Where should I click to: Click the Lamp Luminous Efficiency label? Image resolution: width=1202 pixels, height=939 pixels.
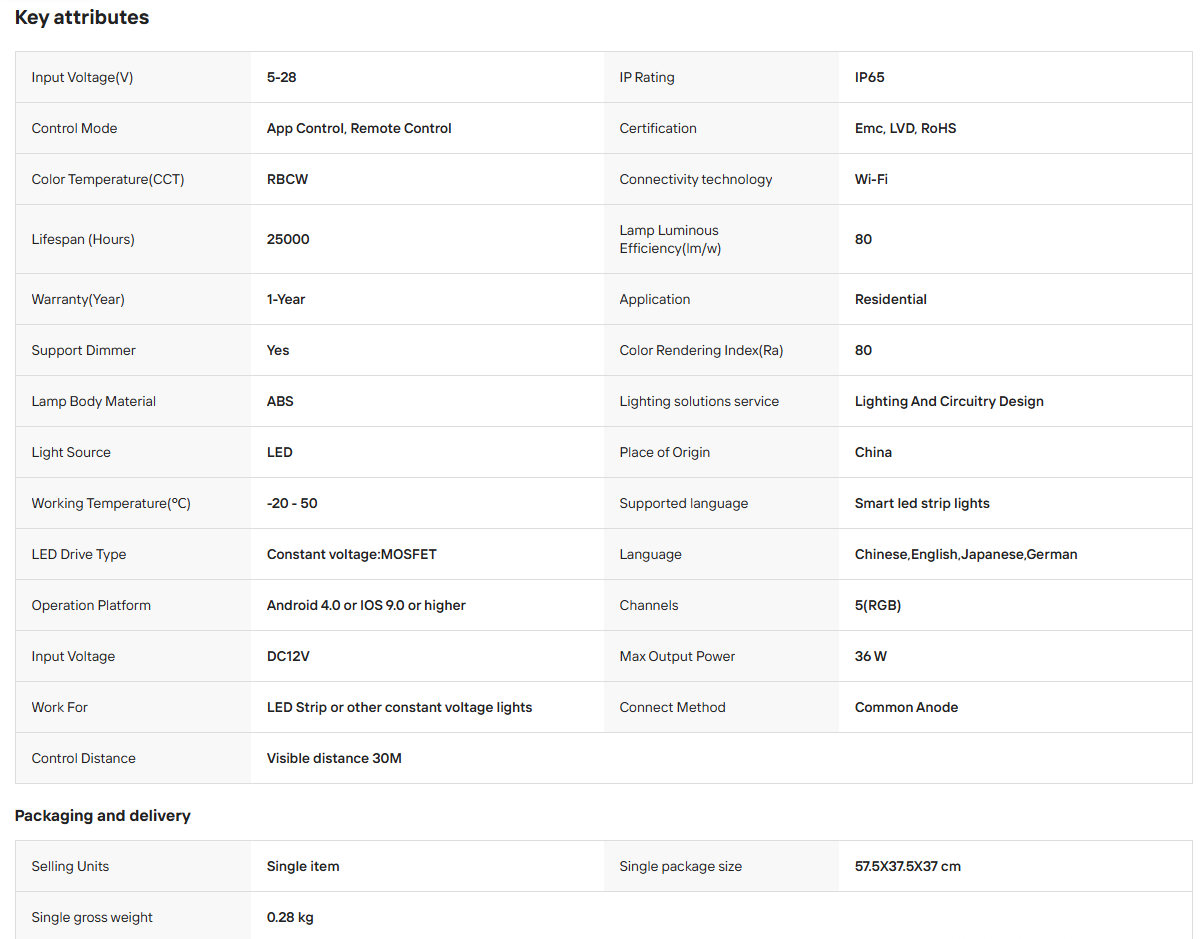670,239
